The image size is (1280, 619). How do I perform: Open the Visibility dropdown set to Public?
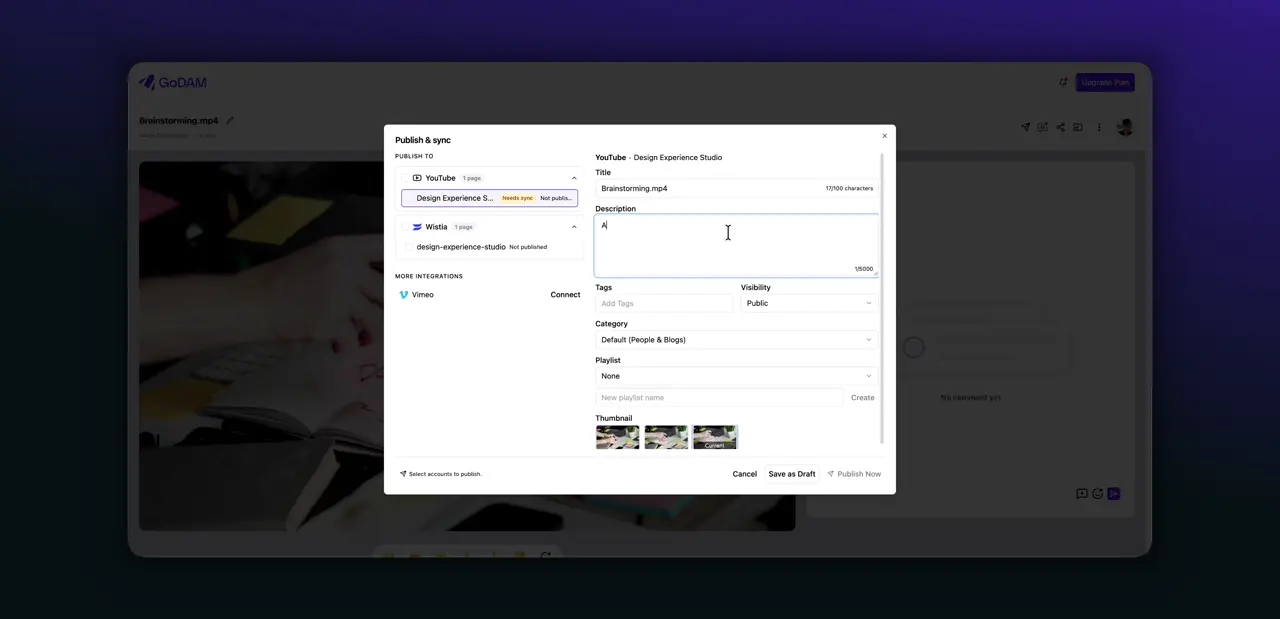809,303
